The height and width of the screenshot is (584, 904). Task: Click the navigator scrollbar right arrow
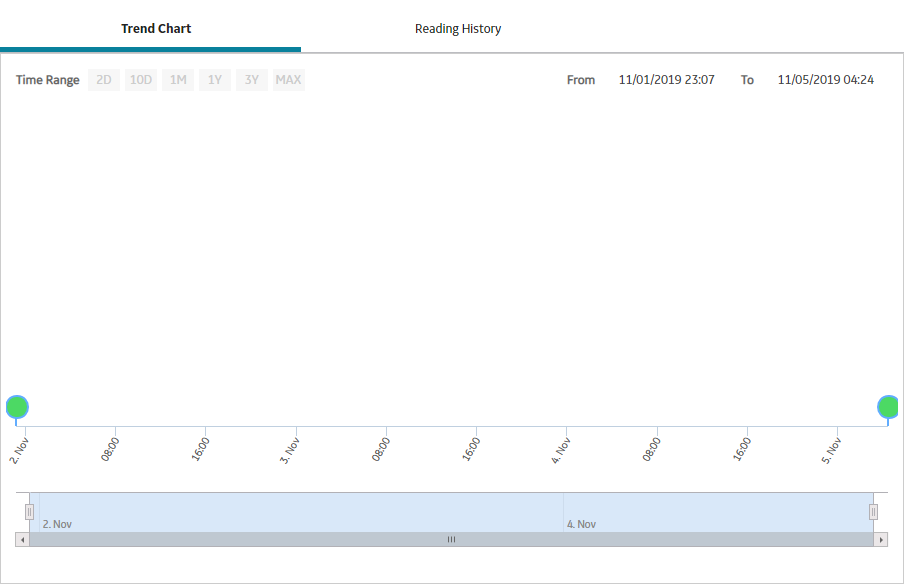point(880,540)
